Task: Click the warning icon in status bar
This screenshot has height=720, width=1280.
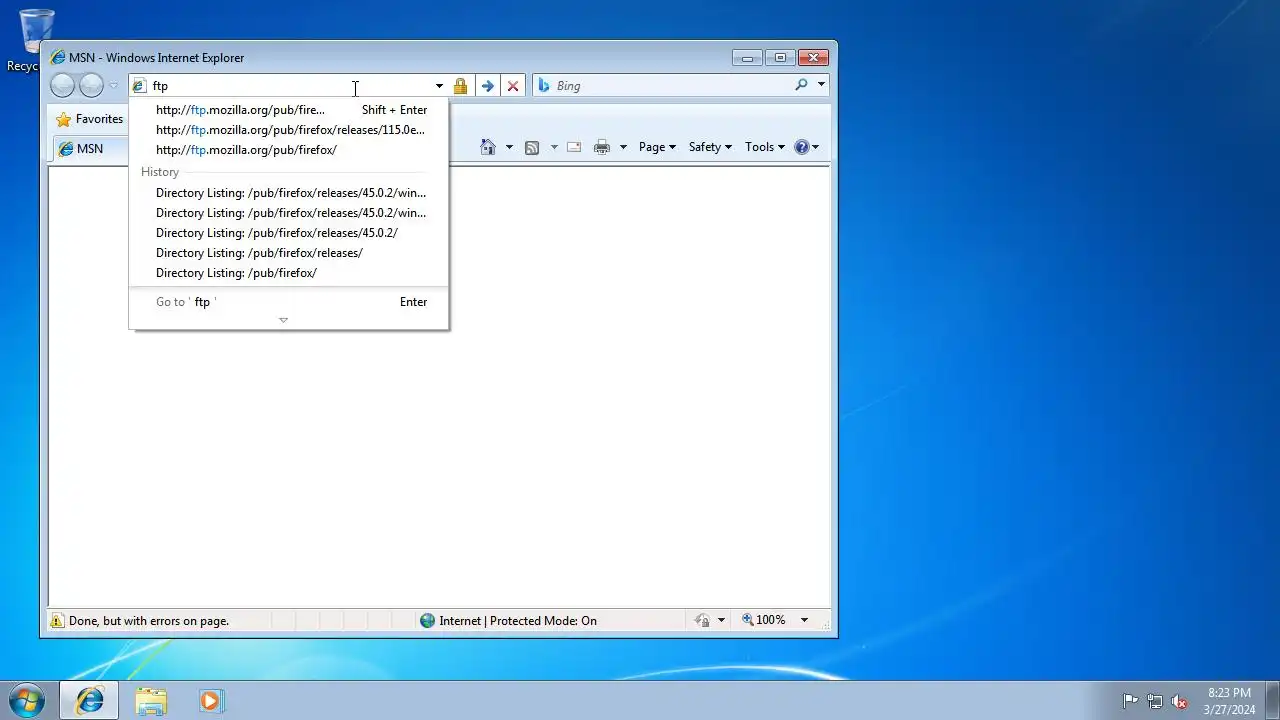Action: 57,621
